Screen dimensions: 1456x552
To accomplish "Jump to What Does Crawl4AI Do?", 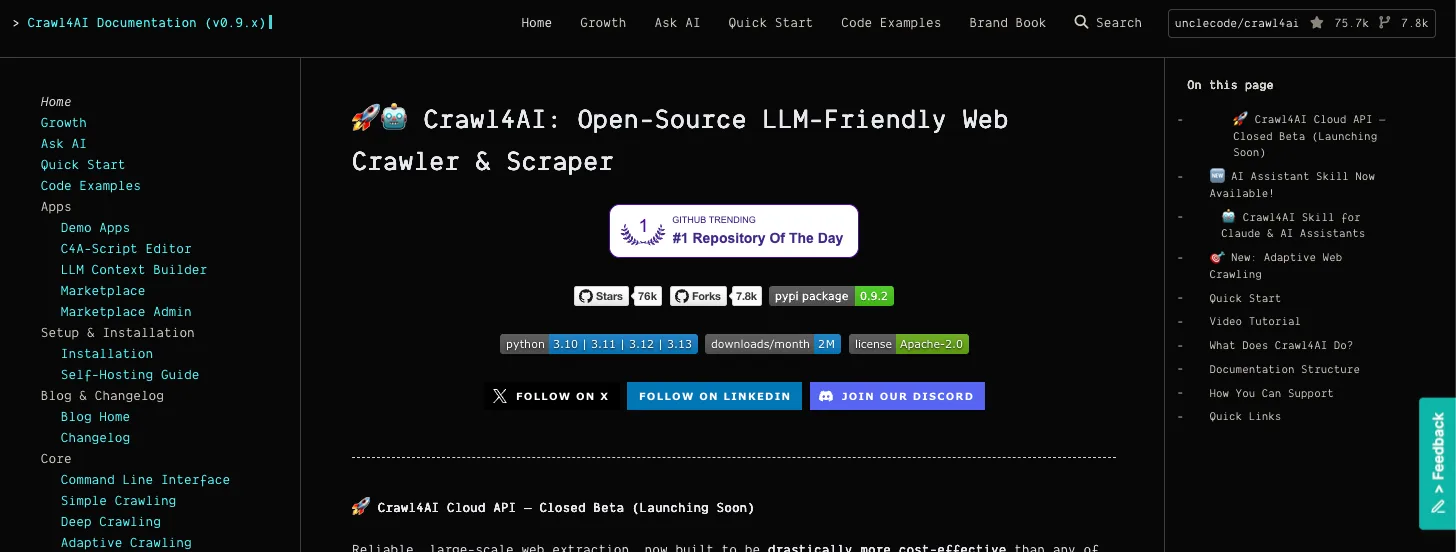I will coord(1281,345).
